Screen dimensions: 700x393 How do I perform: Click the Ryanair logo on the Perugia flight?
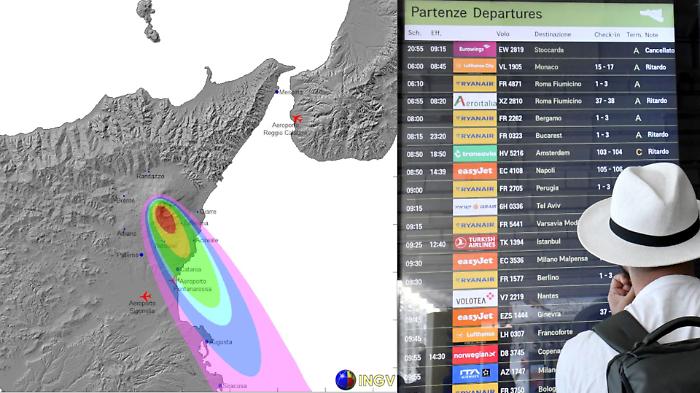coord(475,189)
